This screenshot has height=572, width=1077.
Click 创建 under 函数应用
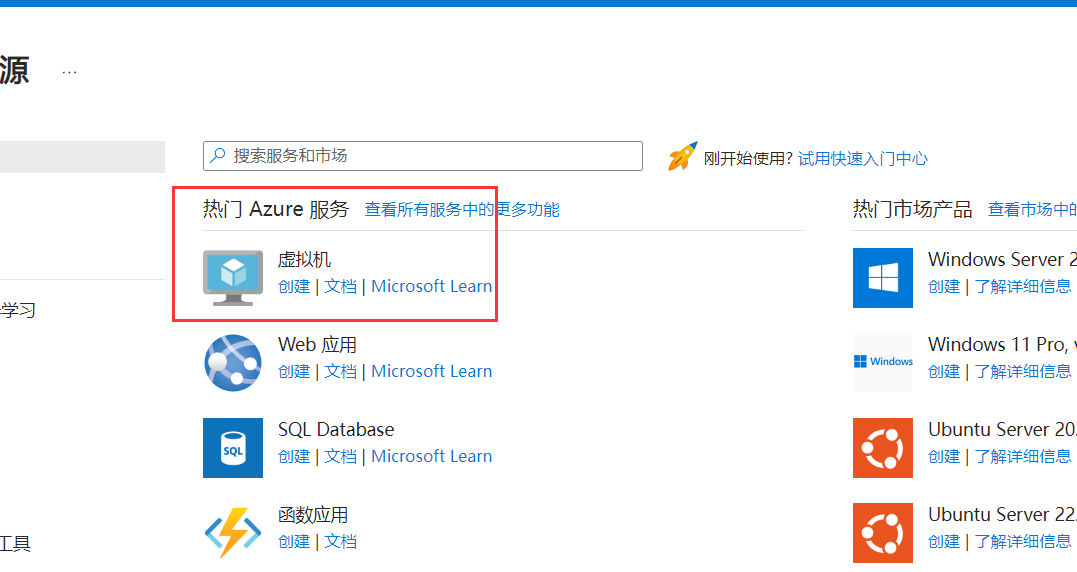pos(294,541)
